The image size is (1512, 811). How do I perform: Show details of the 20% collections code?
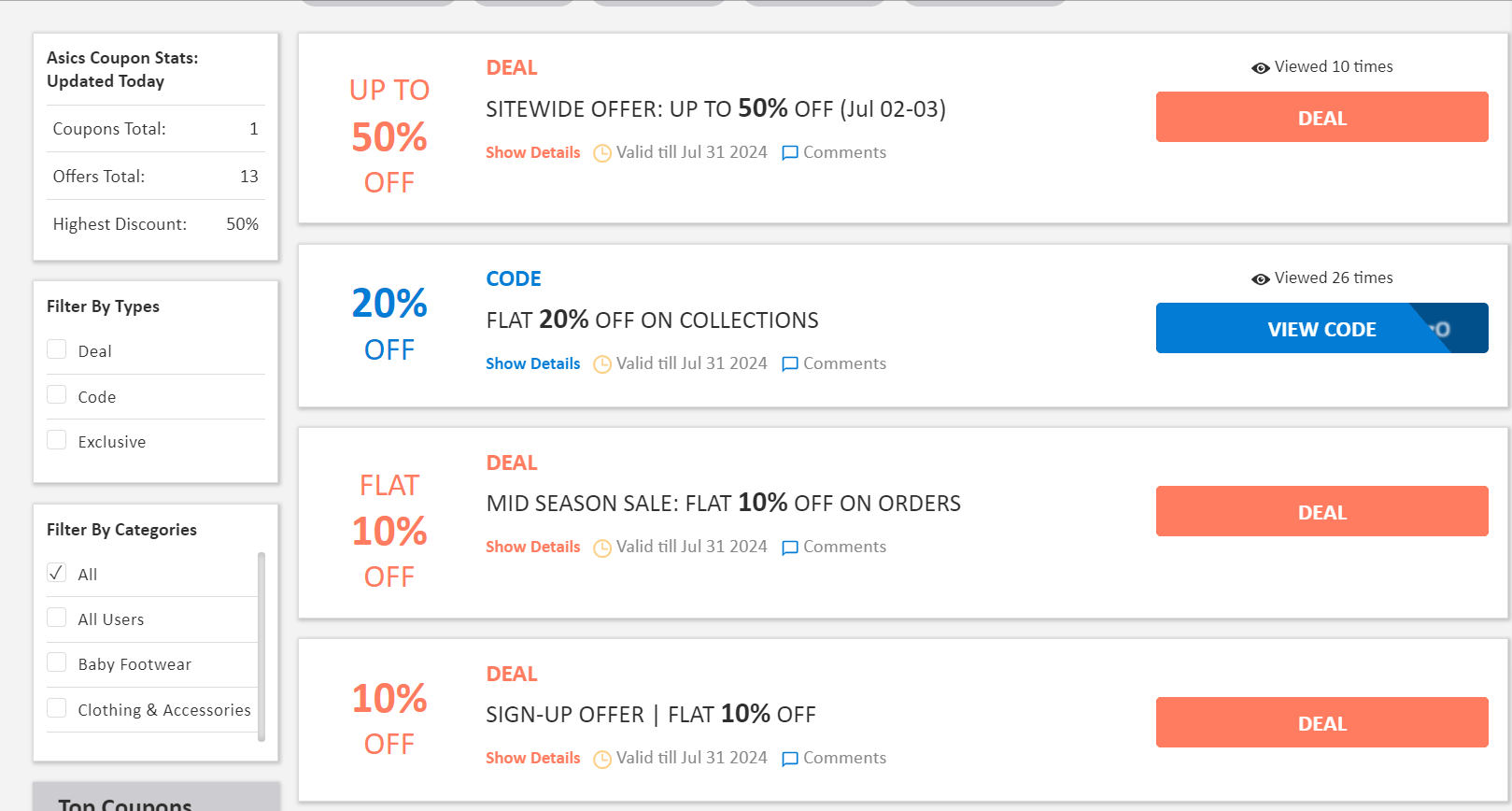(x=532, y=363)
